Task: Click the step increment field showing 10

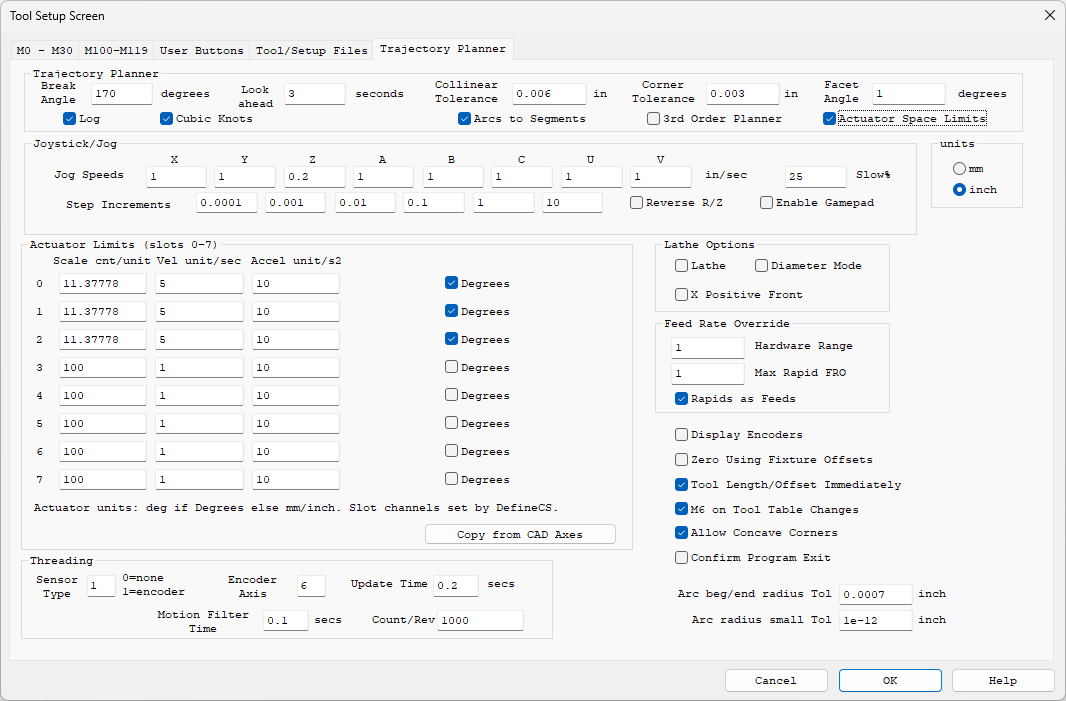Action: click(x=572, y=203)
